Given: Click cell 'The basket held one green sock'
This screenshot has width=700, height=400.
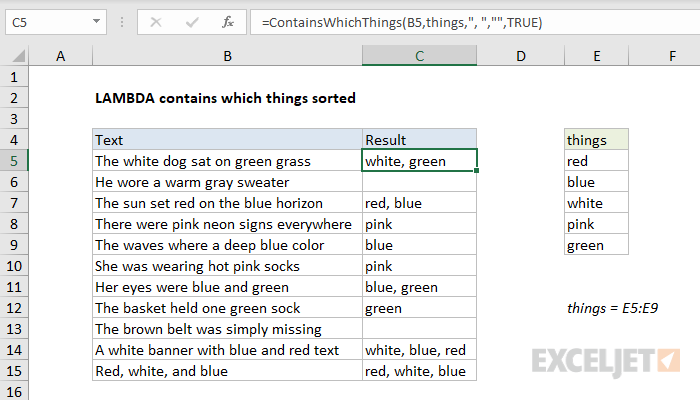Looking at the screenshot, I should click(227, 308).
